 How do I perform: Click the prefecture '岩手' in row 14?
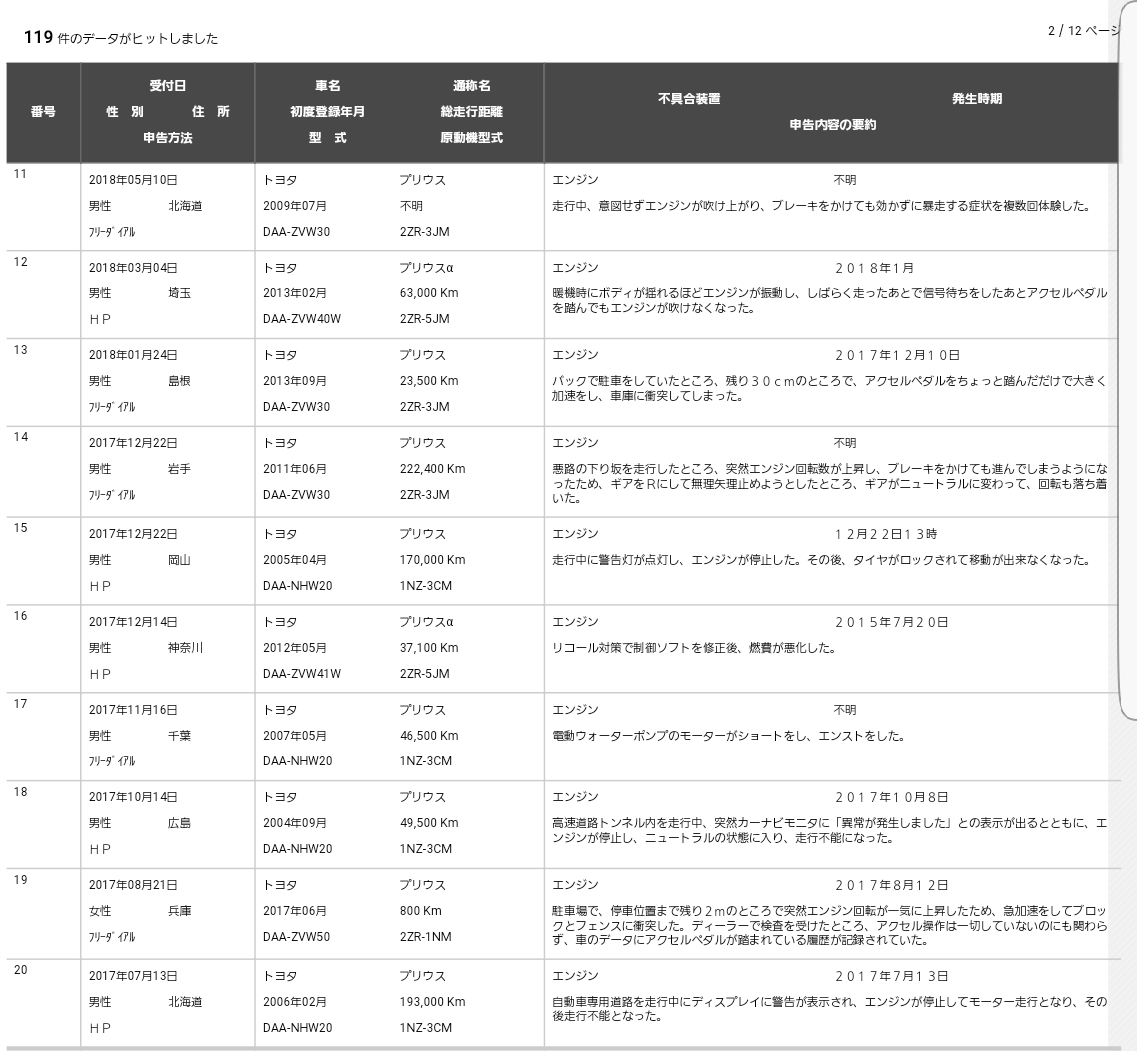click(x=179, y=469)
